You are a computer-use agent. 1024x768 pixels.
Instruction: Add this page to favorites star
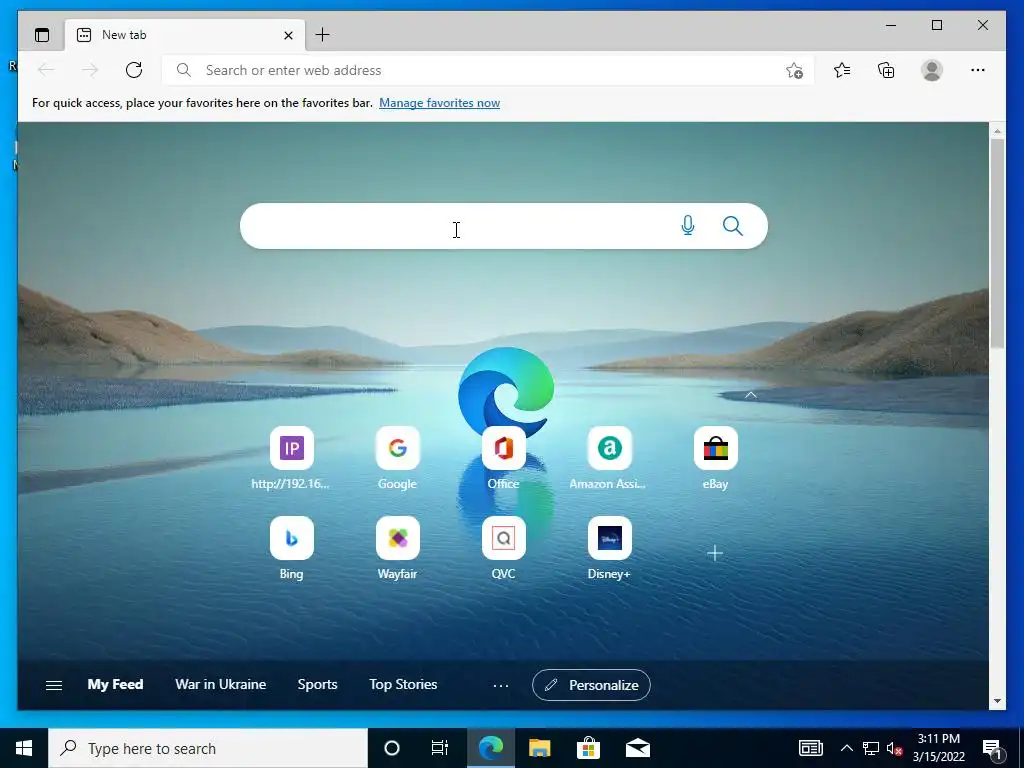794,71
